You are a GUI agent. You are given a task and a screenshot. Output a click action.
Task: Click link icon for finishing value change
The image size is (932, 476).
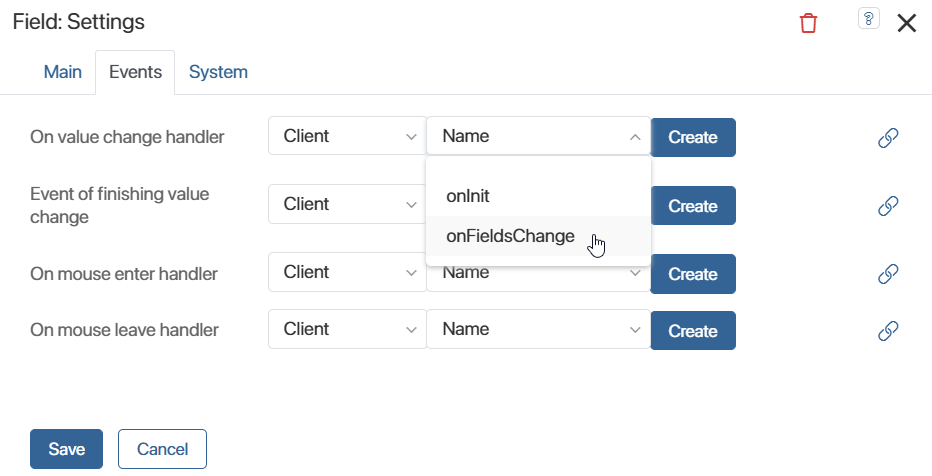[888, 206]
